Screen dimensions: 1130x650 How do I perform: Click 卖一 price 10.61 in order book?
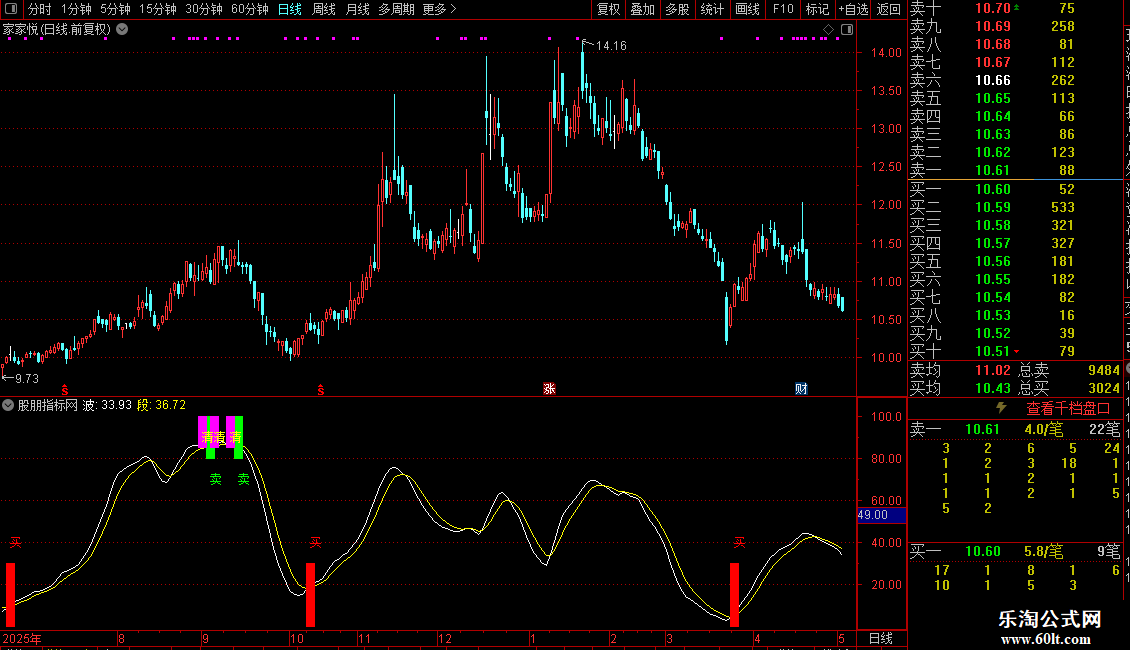coord(992,170)
